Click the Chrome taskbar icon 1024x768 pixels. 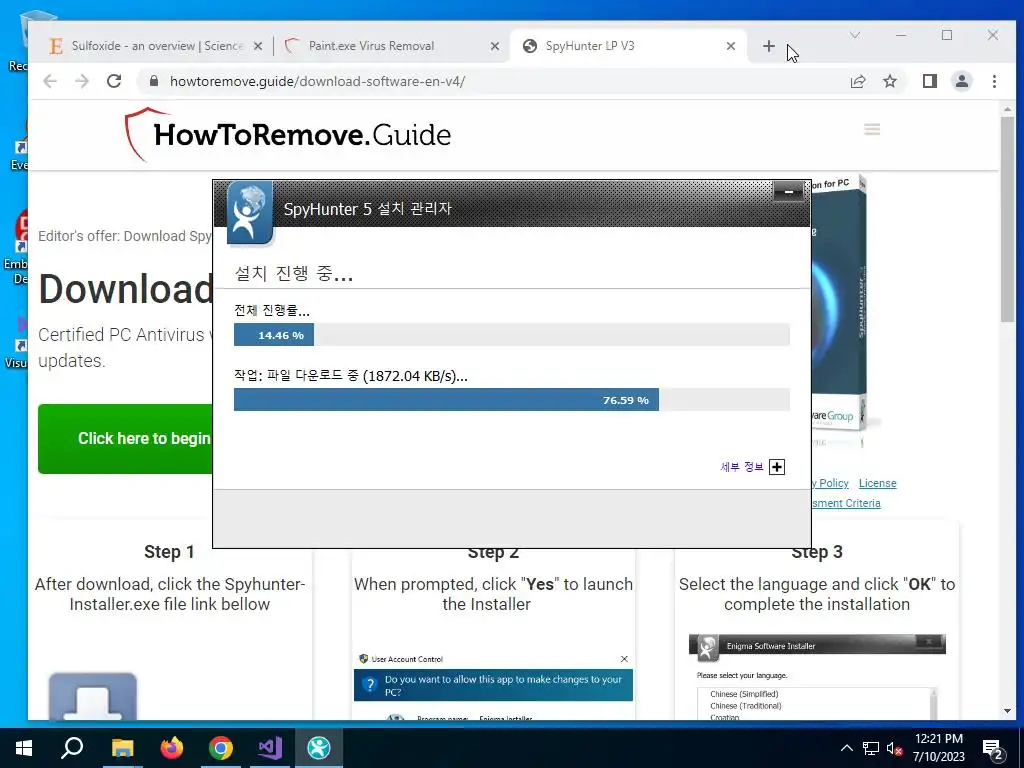pos(221,748)
